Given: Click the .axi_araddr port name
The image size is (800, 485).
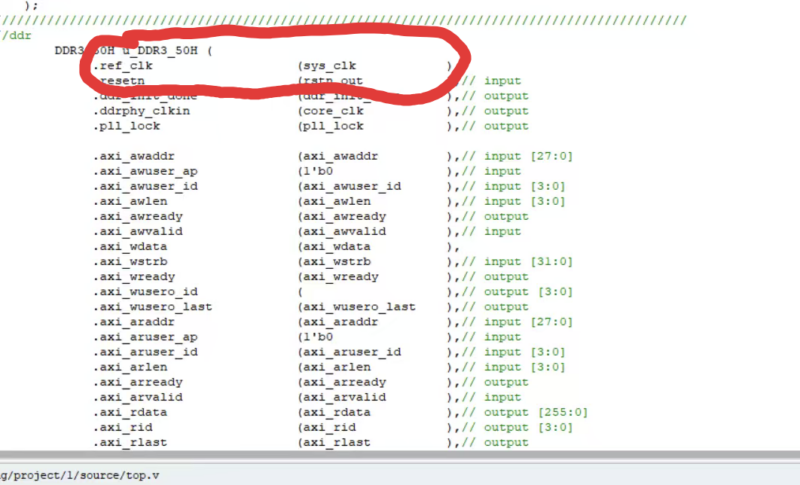Looking at the screenshot, I should click(133, 322).
